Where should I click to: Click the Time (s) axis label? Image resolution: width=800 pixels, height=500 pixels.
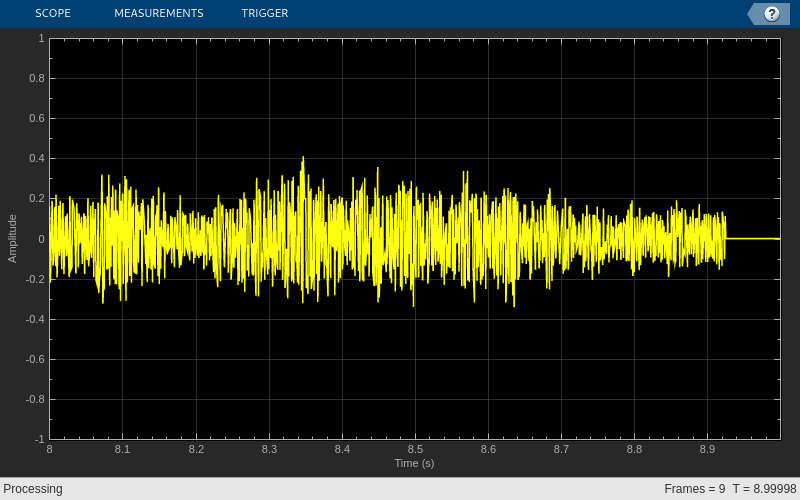[414, 463]
